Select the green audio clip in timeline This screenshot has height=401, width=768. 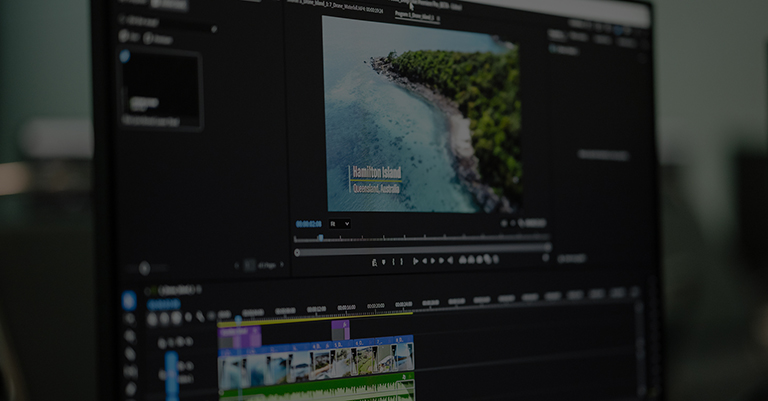click(x=316, y=387)
